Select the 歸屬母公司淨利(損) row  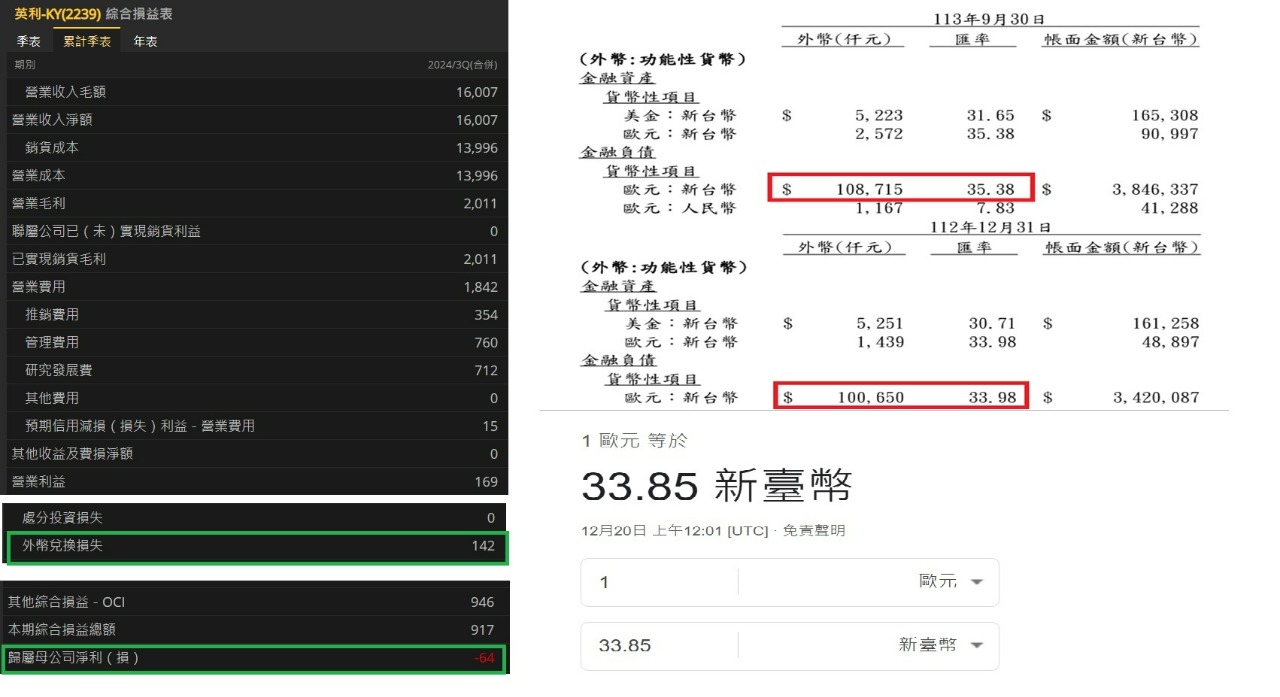tap(254, 658)
